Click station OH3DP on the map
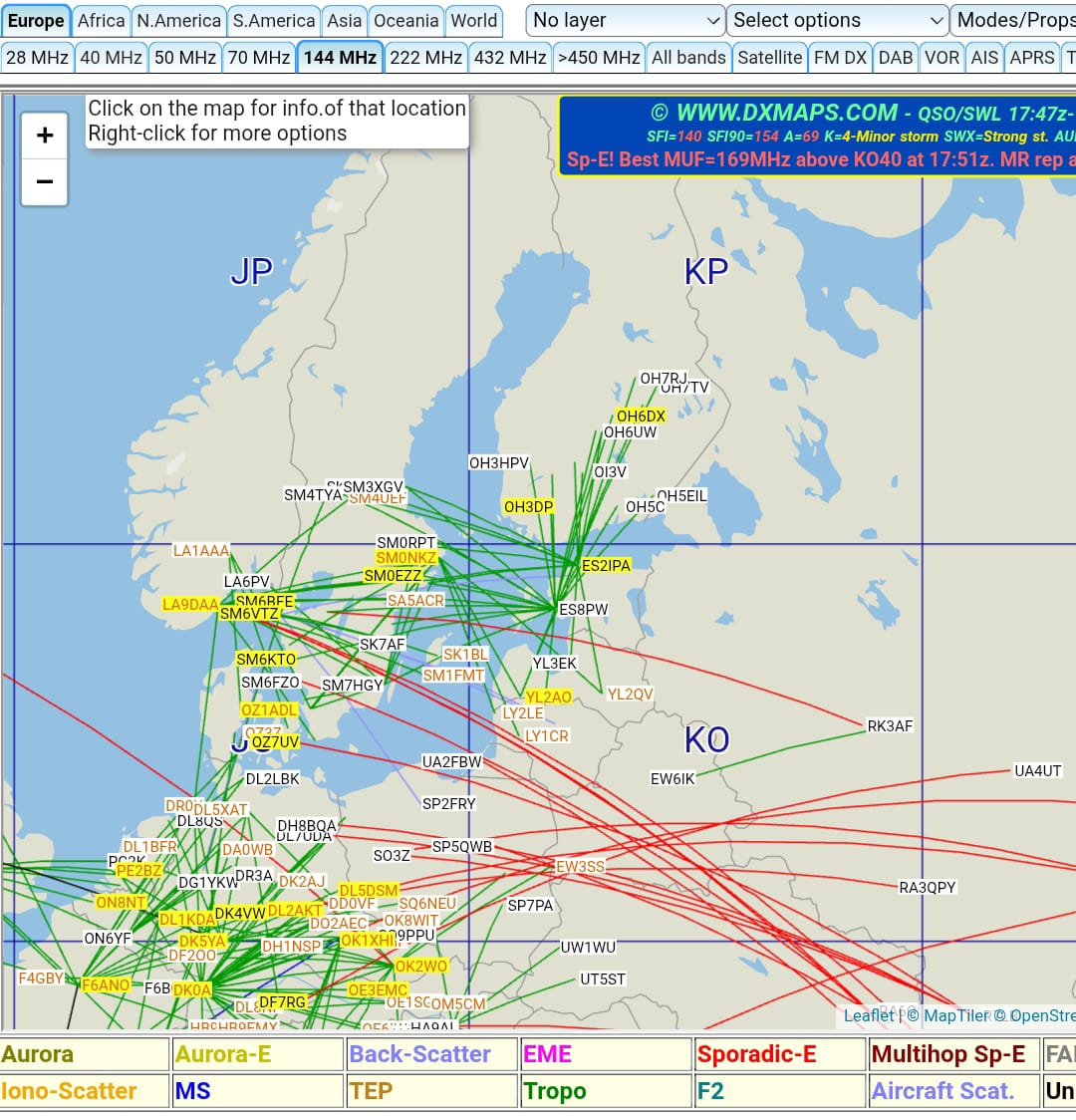 click(528, 506)
